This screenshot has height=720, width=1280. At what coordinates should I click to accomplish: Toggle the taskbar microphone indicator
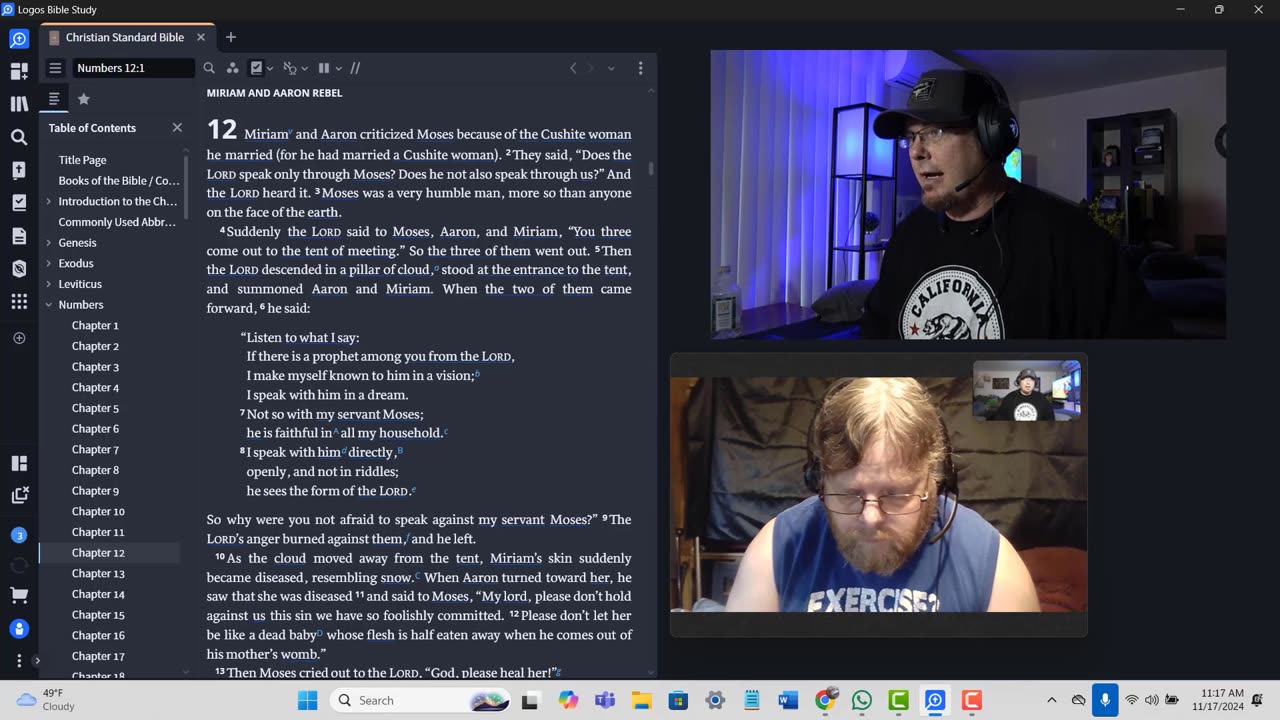(1104, 700)
